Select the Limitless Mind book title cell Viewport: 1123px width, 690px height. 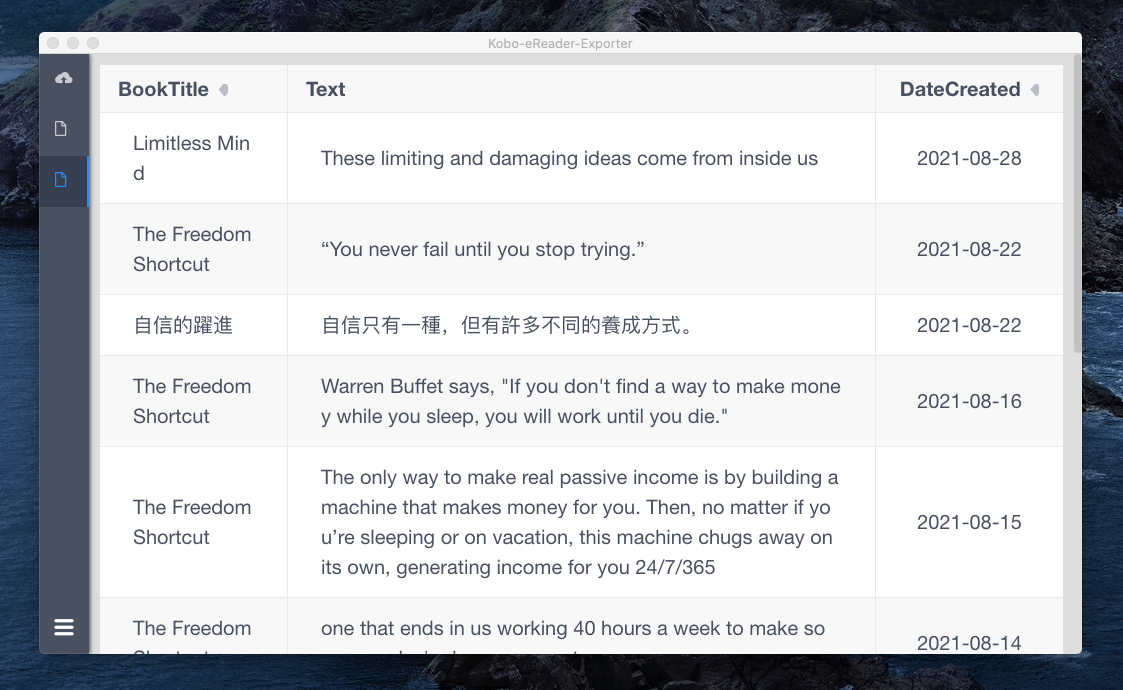click(191, 158)
